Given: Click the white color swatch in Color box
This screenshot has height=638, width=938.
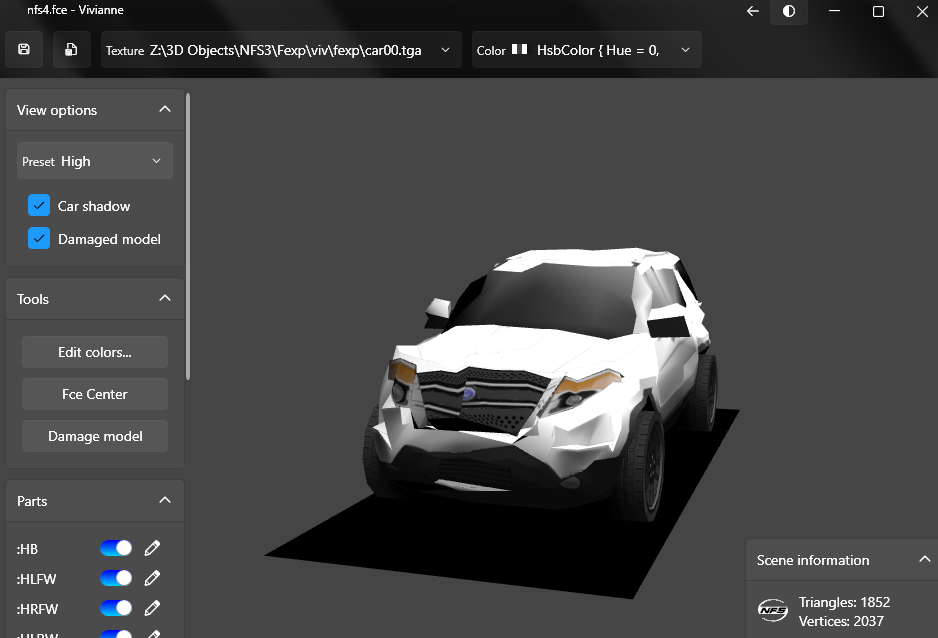Looking at the screenshot, I should 519,49.
